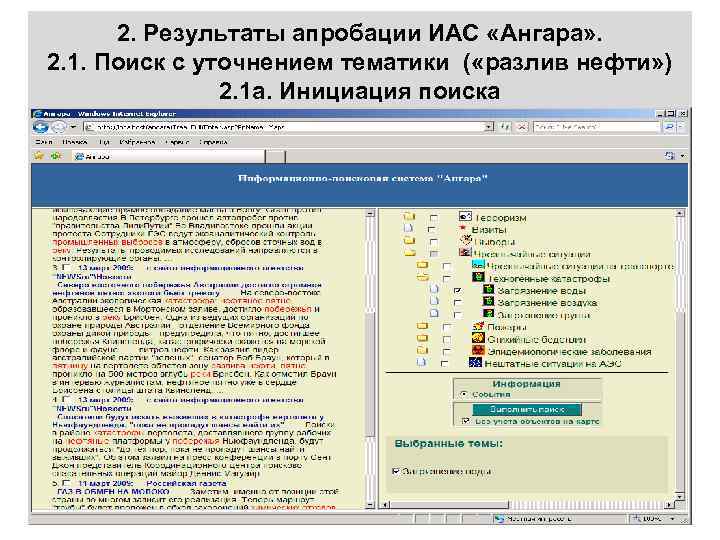Click the browser address bar field
Viewport: 720px width, 540px height.
286,127
